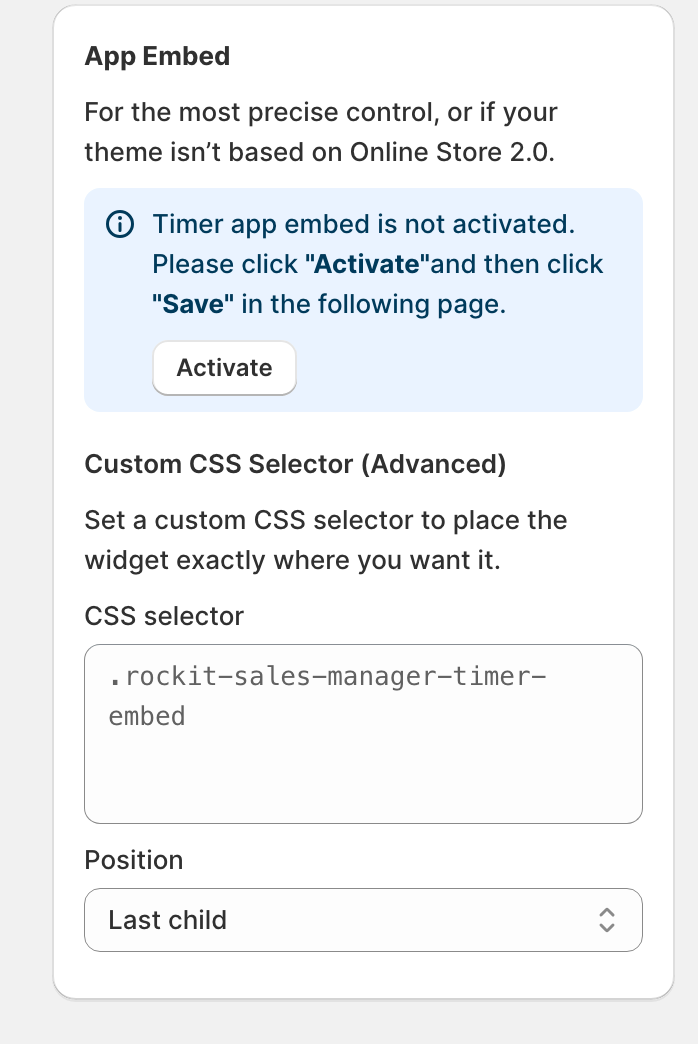
Task: Click the CSS selector field label
Action: (164, 616)
